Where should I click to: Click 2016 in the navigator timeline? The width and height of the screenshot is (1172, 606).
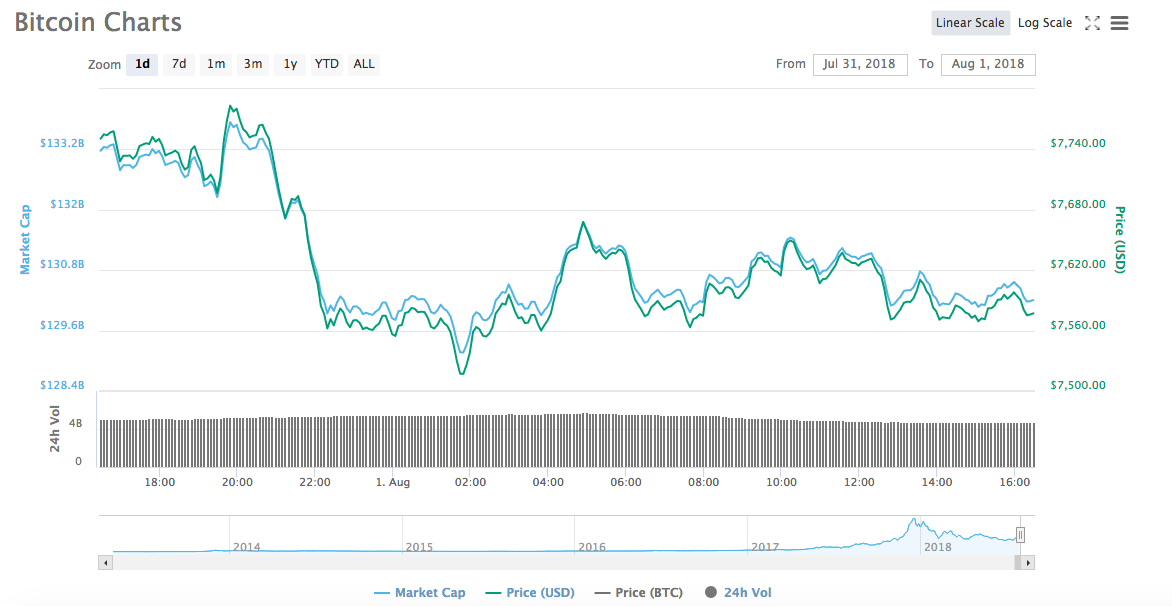(592, 547)
